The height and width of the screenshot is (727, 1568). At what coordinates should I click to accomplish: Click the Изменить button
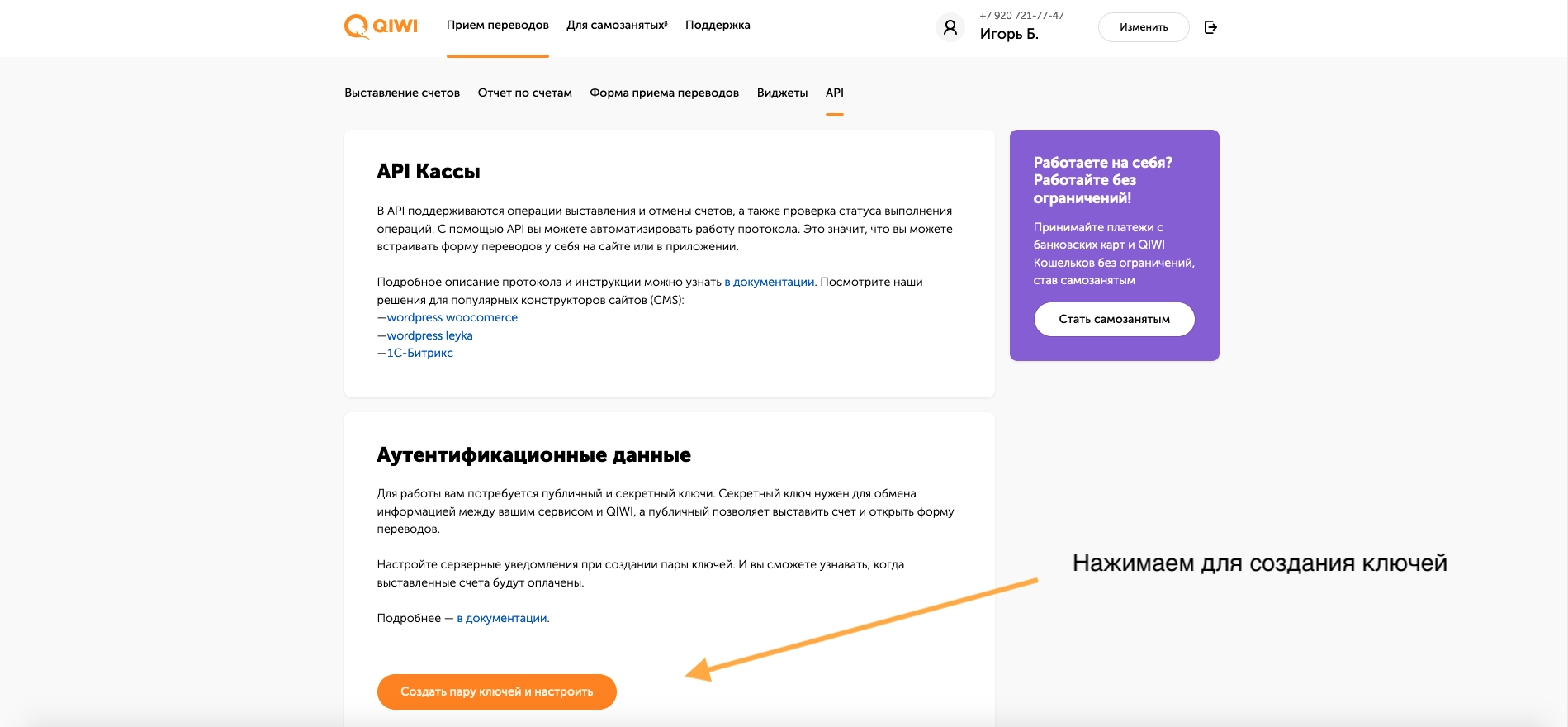tap(1144, 27)
